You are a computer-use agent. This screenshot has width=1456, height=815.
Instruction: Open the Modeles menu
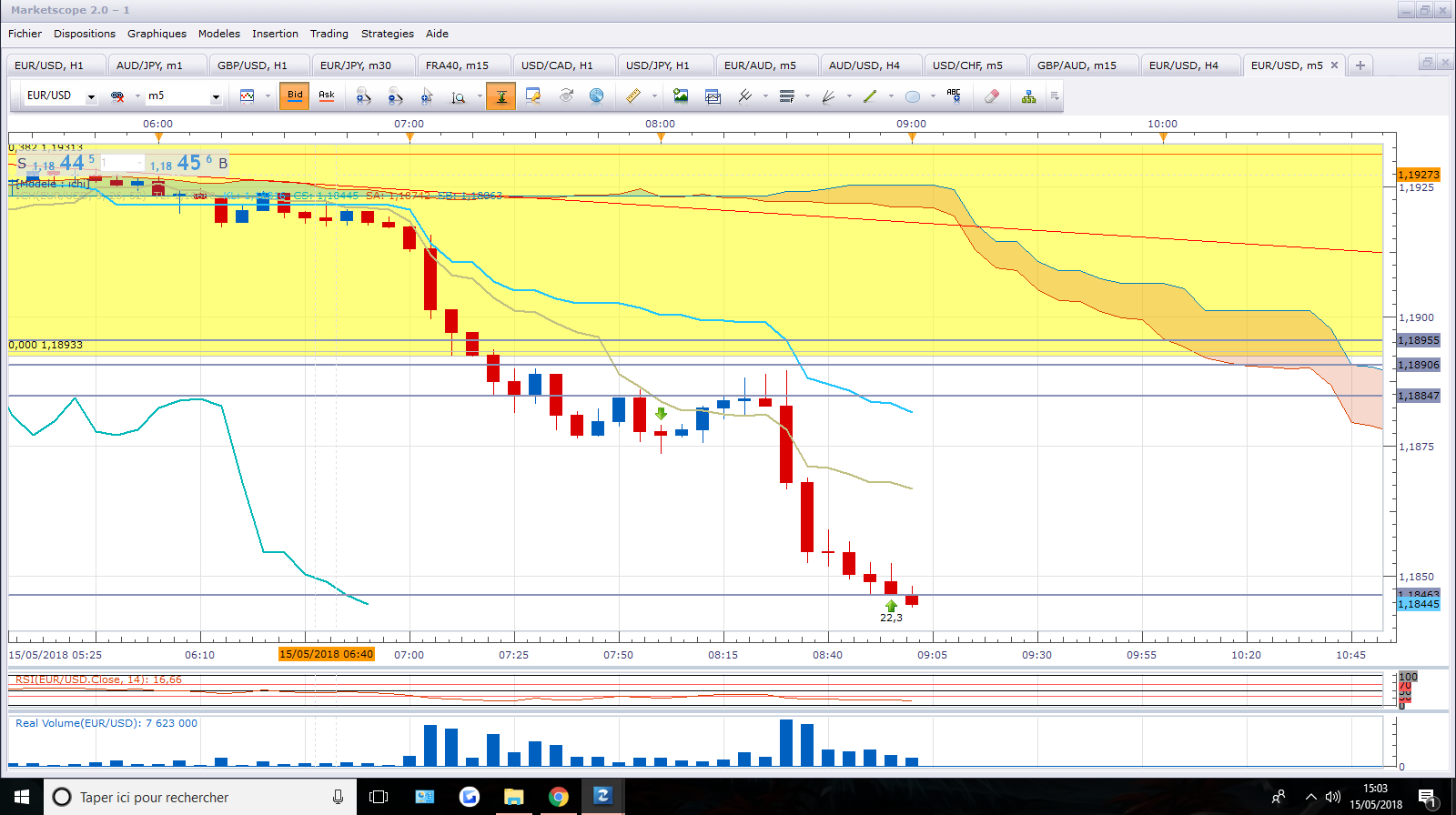point(219,34)
